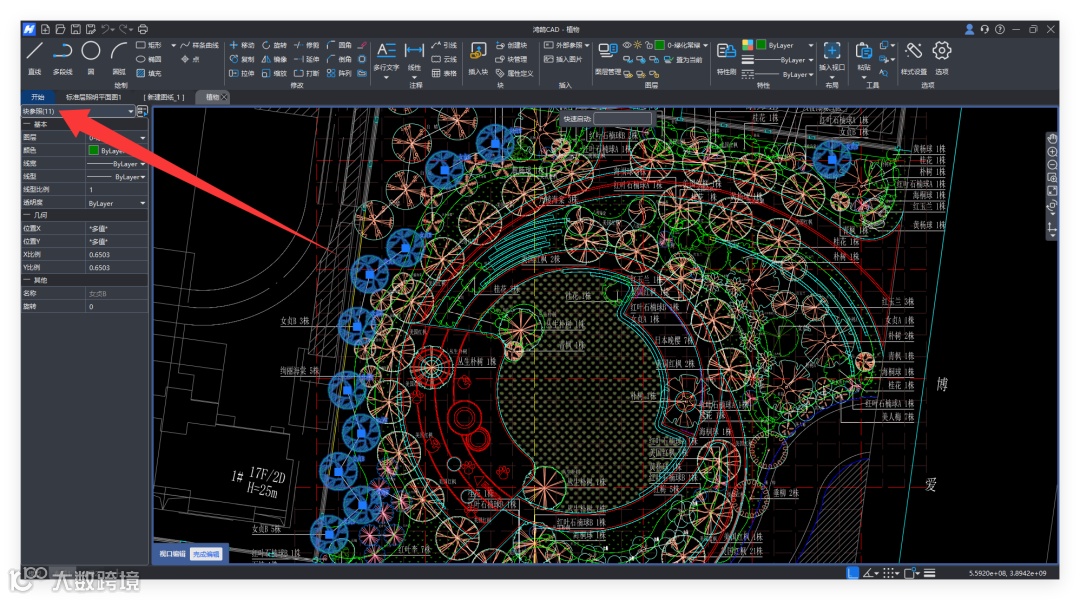Use the 延伸 extend tool
The width and height of the screenshot is (1080, 600).
coord(307,59)
